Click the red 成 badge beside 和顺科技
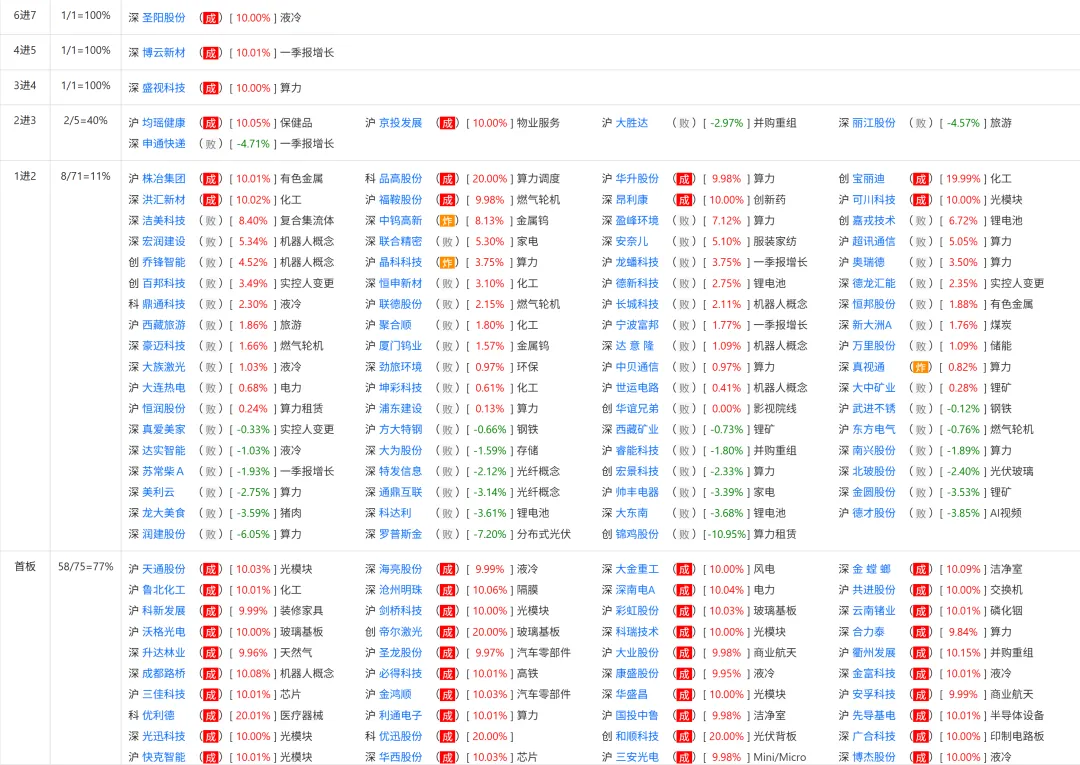The image size is (1080, 765). tap(684, 736)
